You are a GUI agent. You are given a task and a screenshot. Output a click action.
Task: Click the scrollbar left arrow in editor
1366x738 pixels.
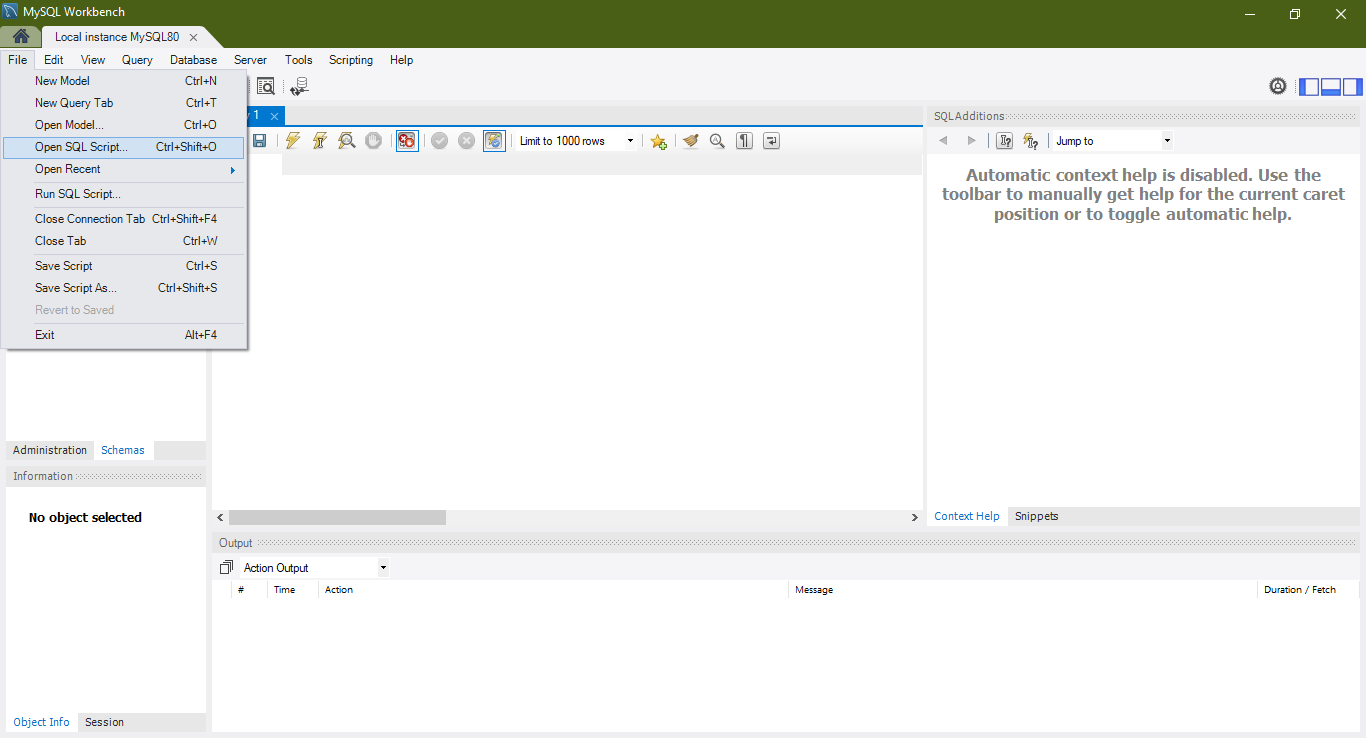point(220,517)
